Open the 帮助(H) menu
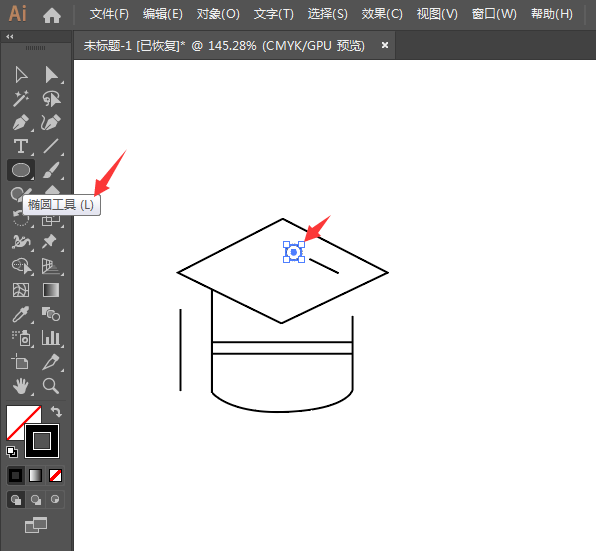The width and height of the screenshot is (596, 551). coord(552,14)
